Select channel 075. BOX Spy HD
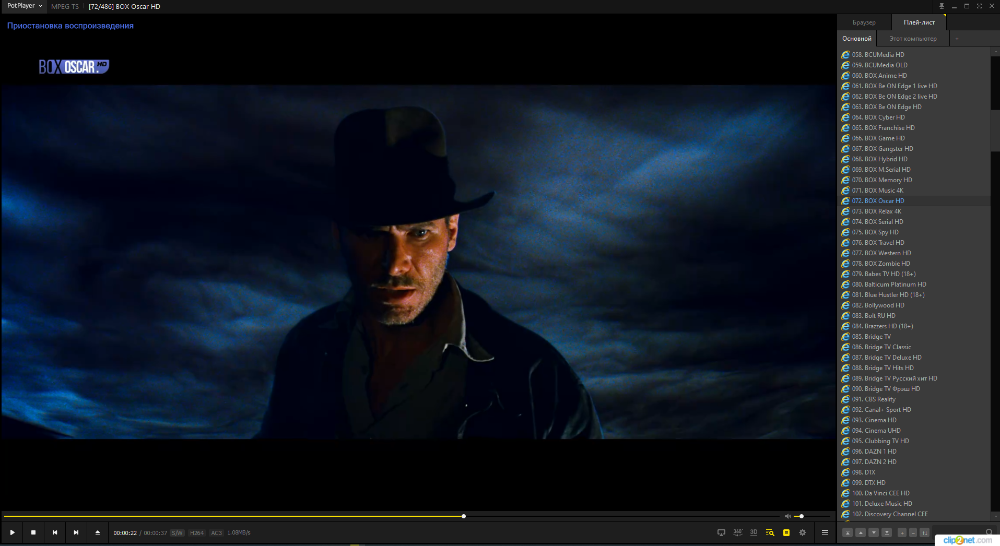Image resolution: width=1000 pixels, height=546 pixels. tap(915, 232)
